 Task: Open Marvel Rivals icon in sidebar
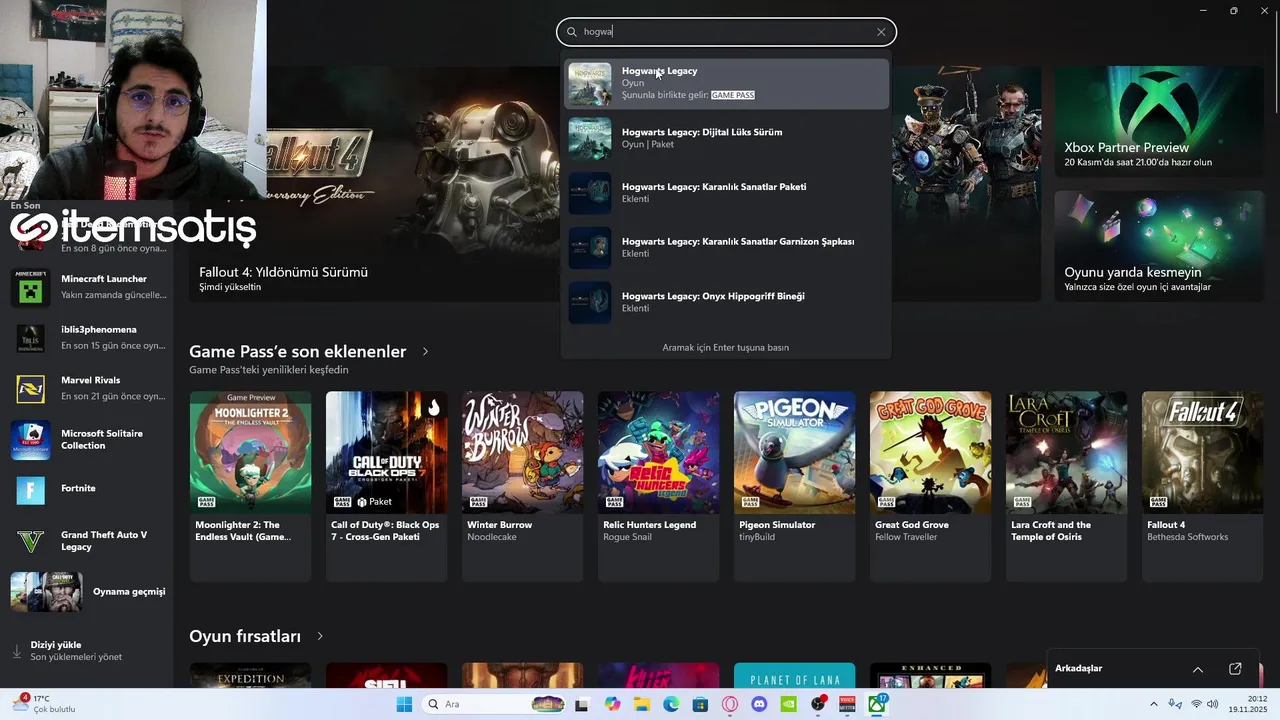pyautogui.click(x=30, y=388)
